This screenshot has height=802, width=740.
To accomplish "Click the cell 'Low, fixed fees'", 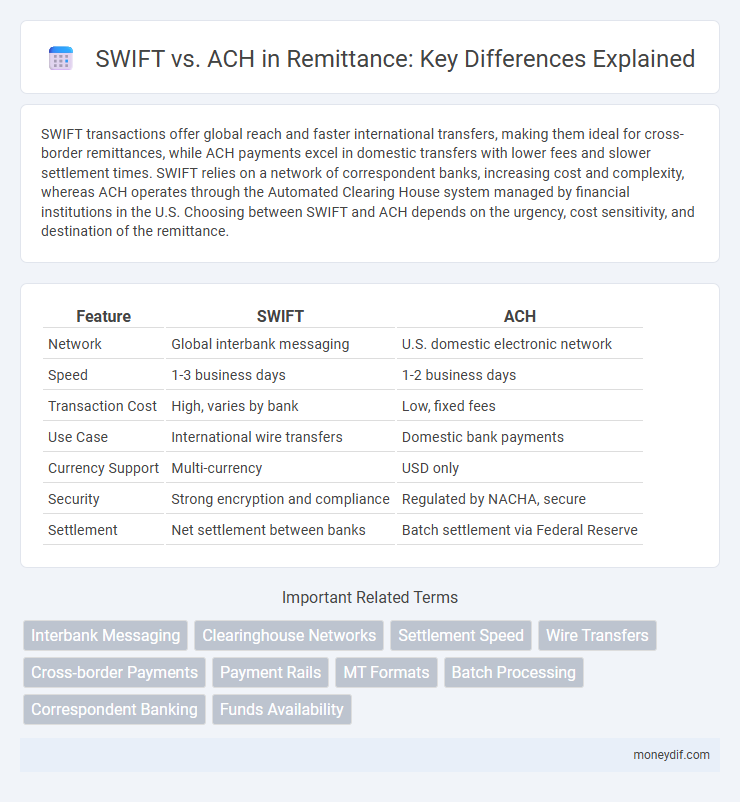I will [x=449, y=406].
